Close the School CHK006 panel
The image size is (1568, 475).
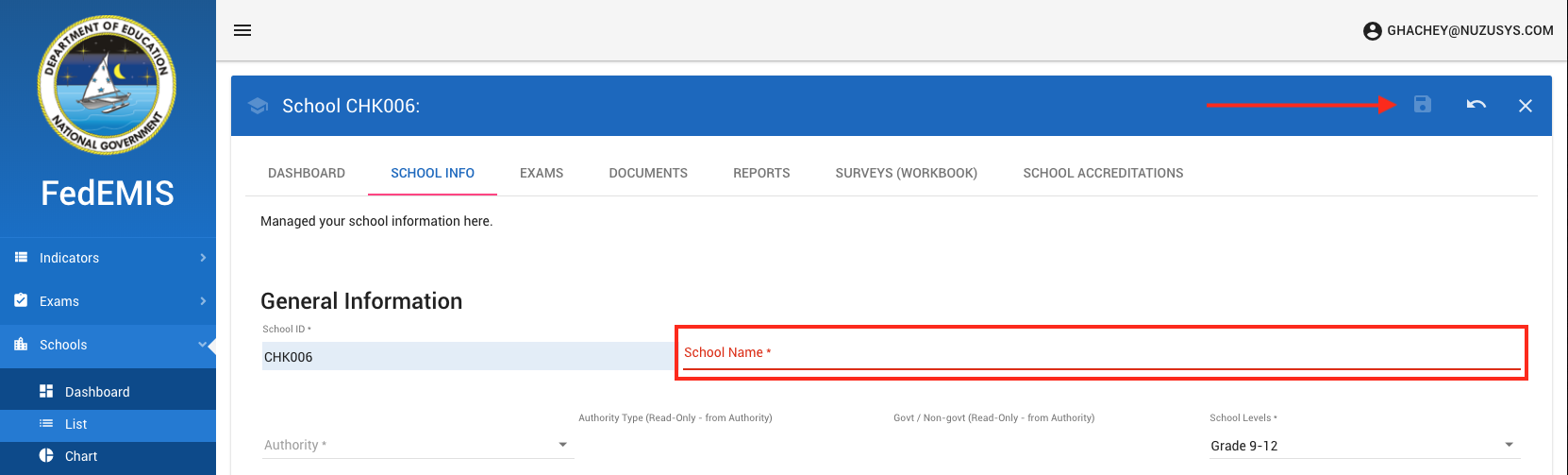1526,106
